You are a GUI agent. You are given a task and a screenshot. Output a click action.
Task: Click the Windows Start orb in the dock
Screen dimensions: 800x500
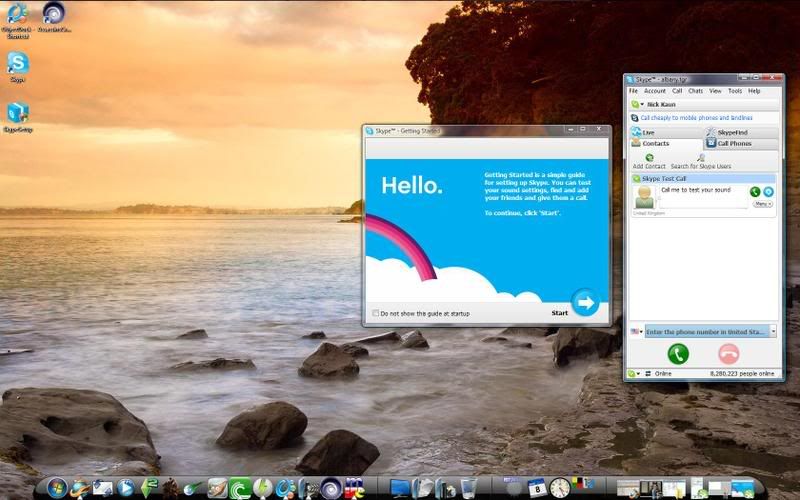tap(57, 488)
